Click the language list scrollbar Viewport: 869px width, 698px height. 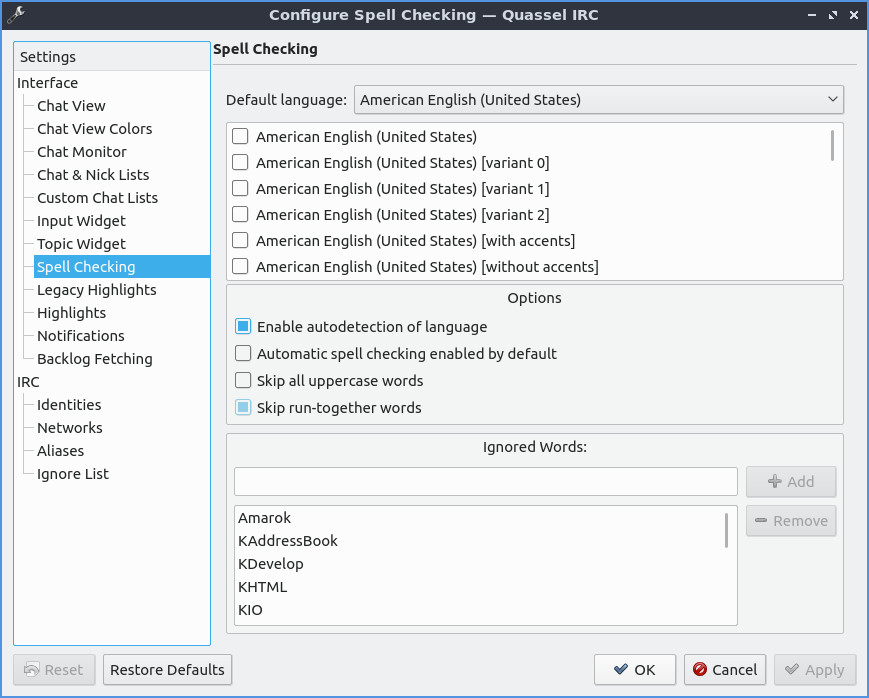[832, 146]
